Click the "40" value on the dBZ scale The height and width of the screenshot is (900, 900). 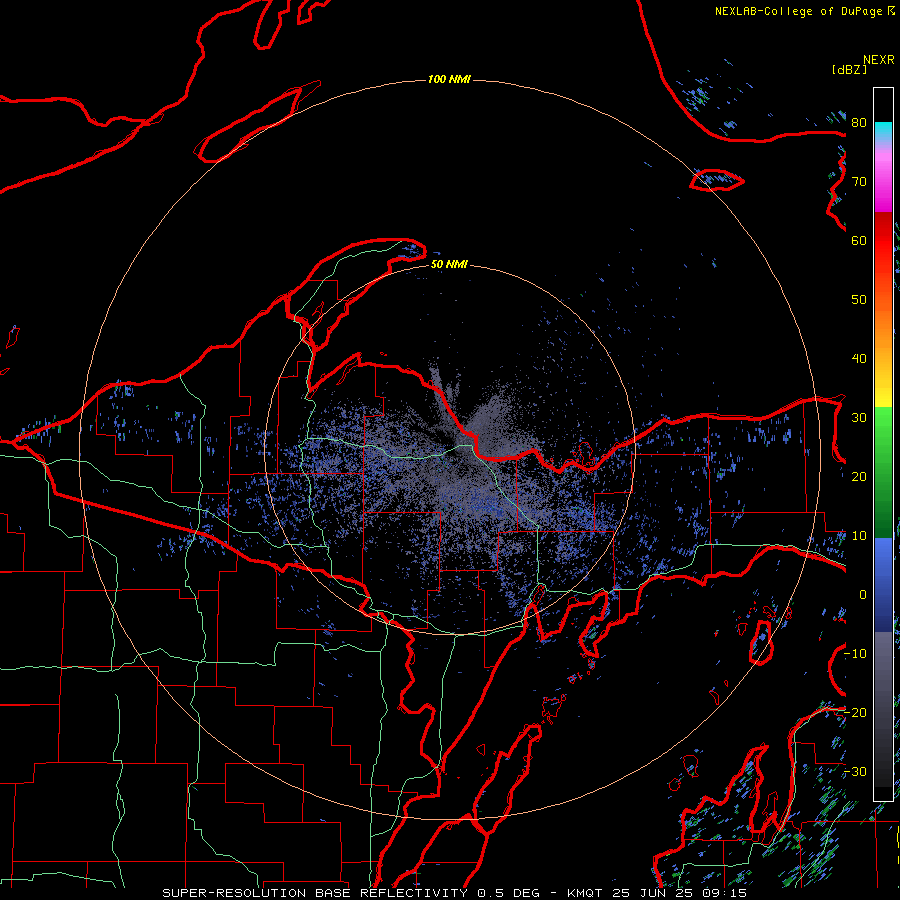click(x=859, y=359)
